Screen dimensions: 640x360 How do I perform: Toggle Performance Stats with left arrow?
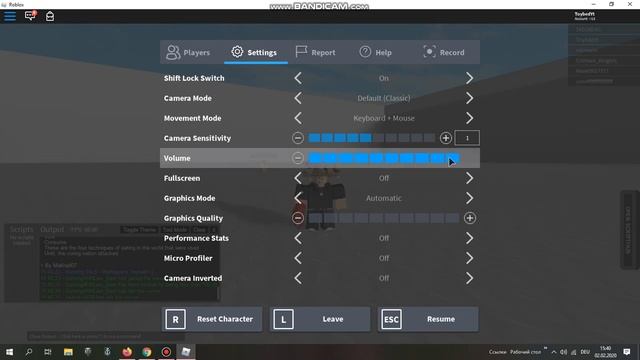[x=298, y=238]
